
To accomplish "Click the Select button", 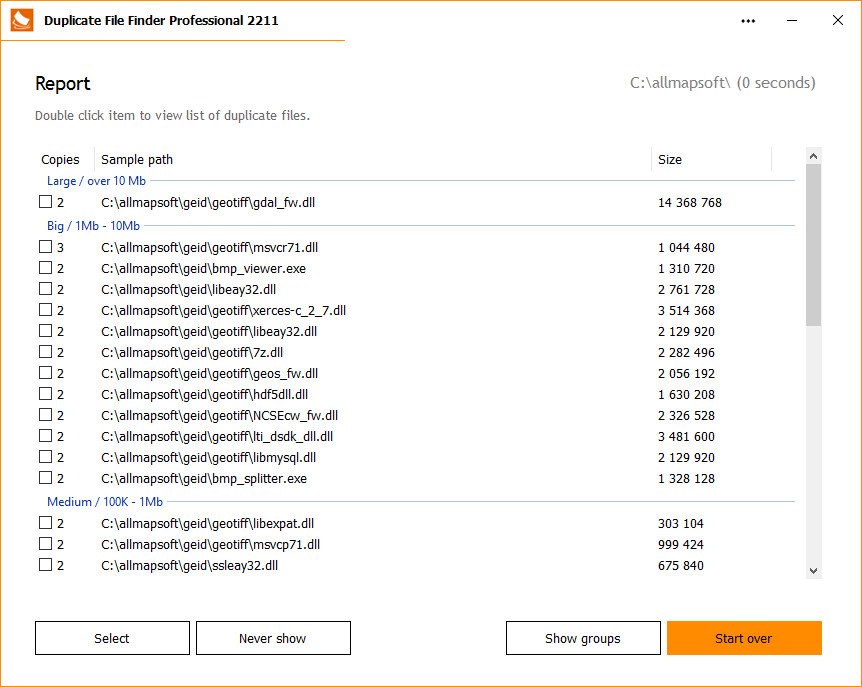I will coord(112,638).
